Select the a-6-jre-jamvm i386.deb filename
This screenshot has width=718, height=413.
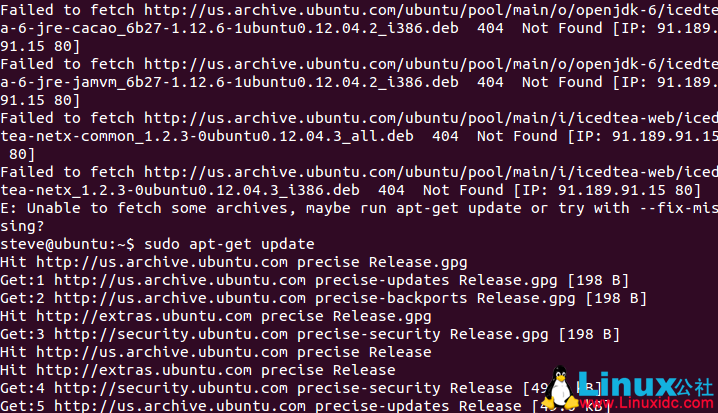pos(229,82)
